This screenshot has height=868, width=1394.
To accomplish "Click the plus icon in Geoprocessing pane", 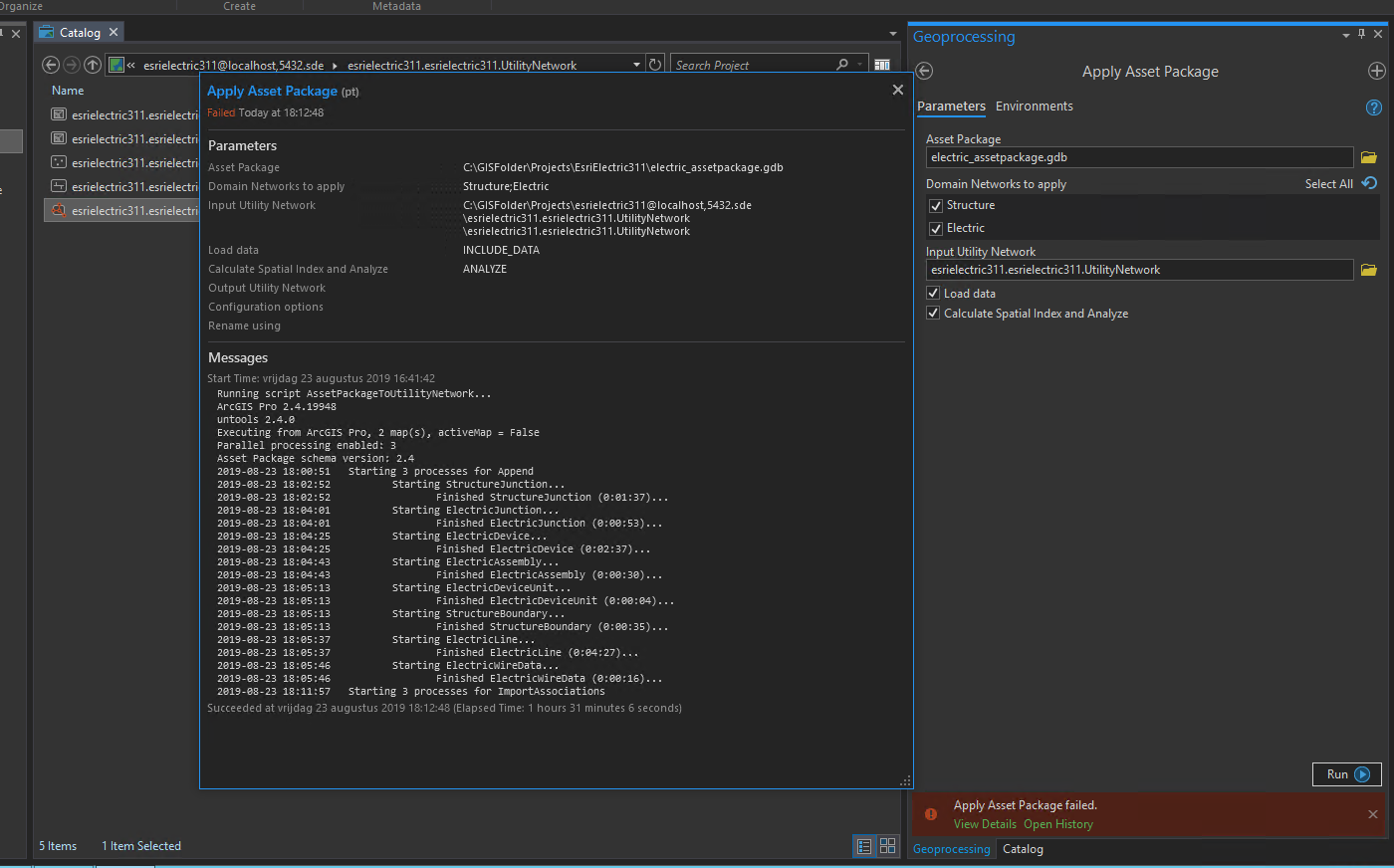I will click(x=1376, y=71).
